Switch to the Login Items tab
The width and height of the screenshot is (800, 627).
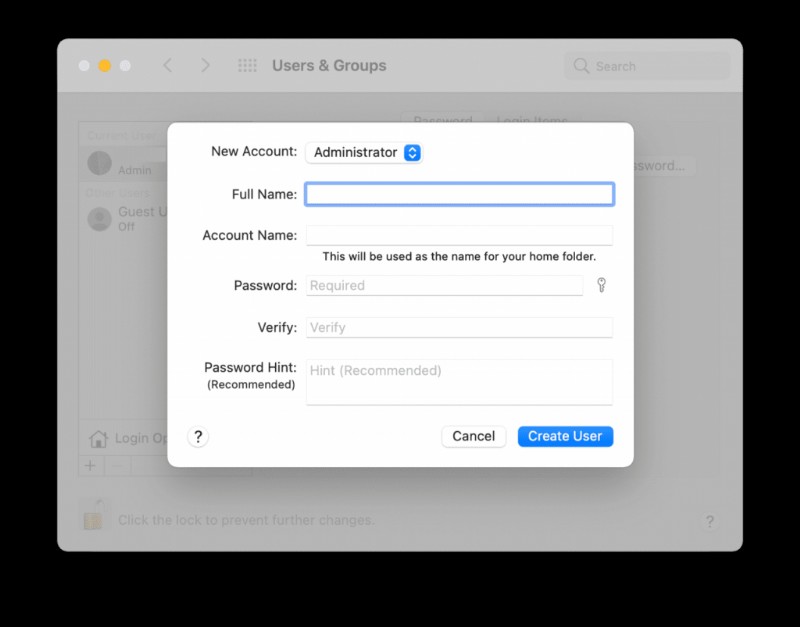[532, 121]
